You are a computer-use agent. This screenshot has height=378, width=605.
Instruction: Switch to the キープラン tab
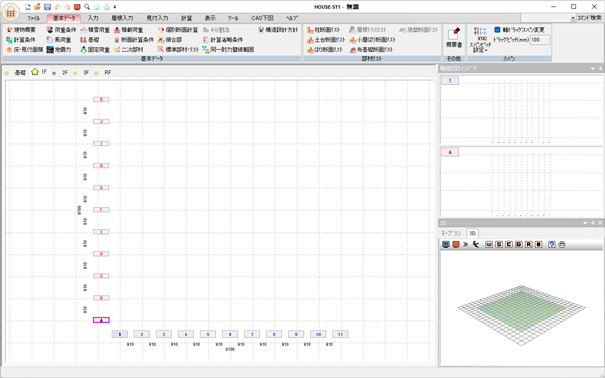451,233
